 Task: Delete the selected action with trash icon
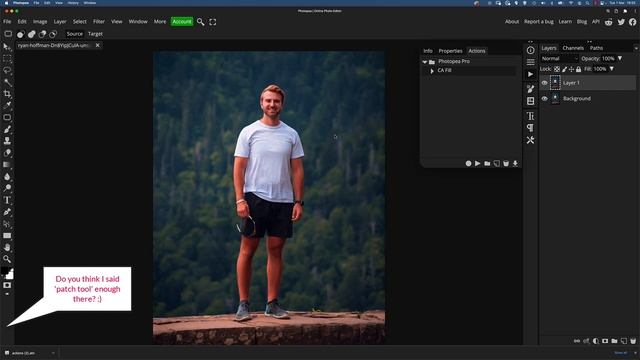pos(506,163)
